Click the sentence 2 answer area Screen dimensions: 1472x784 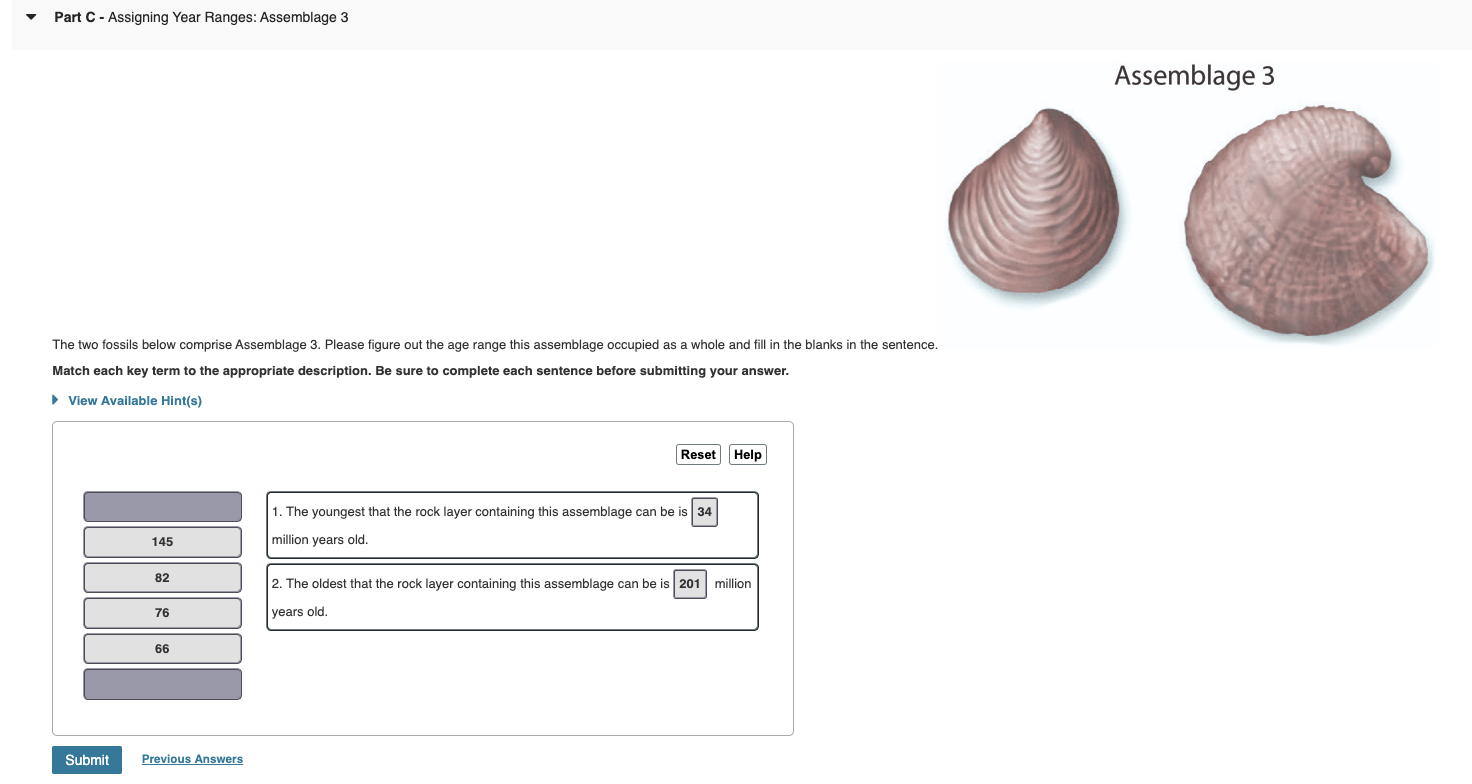512,596
